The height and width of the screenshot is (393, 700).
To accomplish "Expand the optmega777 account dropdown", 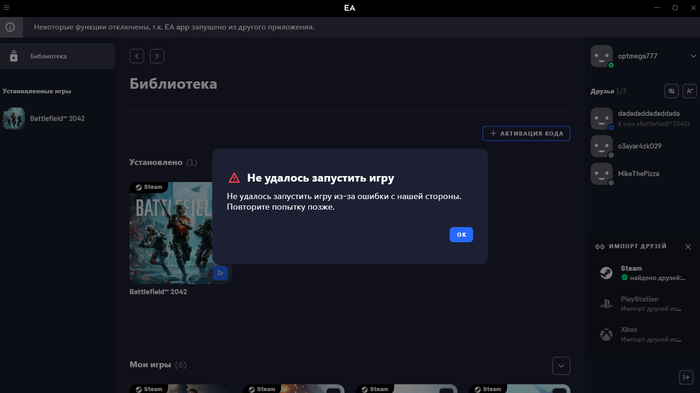I will pyautogui.click(x=693, y=56).
